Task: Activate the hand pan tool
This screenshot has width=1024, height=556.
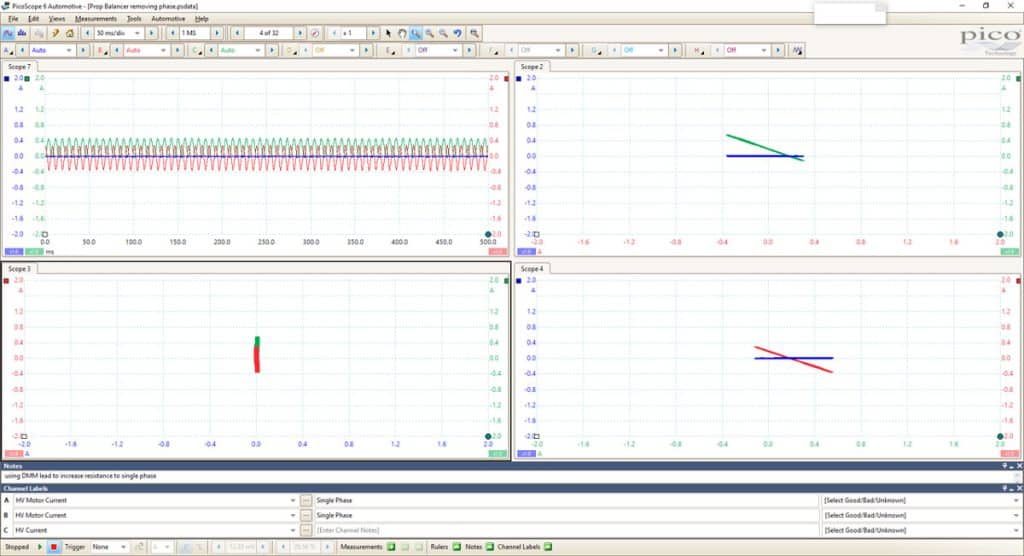Action: 402,33
